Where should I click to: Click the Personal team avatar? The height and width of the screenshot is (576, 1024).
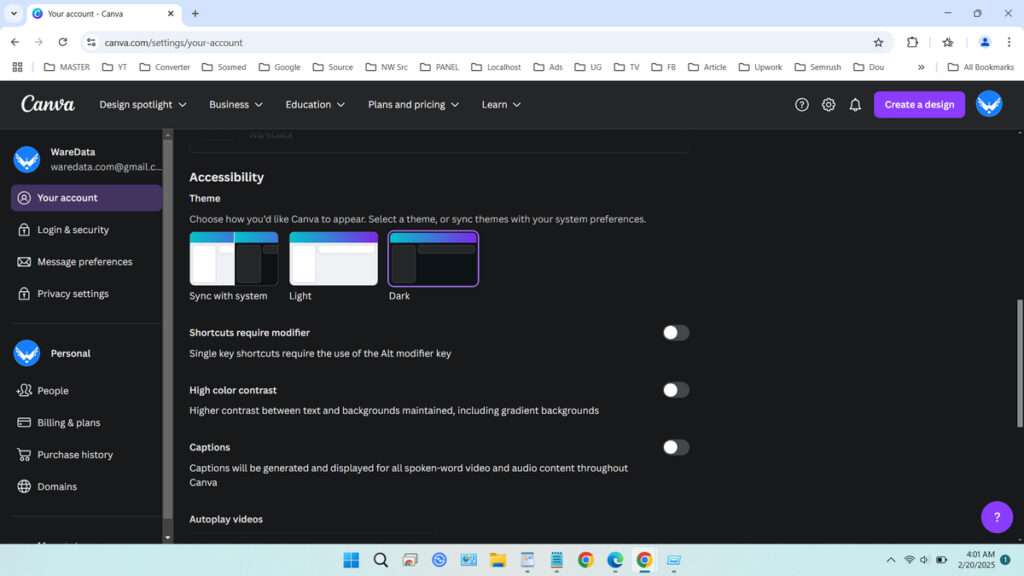click(27, 353)
